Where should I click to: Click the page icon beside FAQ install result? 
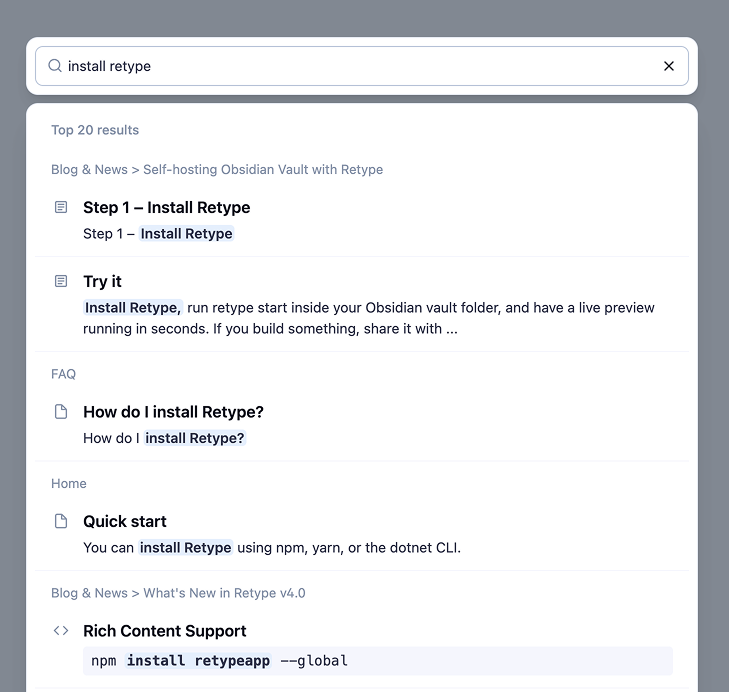pyautogui.click(x=61, y=411)
